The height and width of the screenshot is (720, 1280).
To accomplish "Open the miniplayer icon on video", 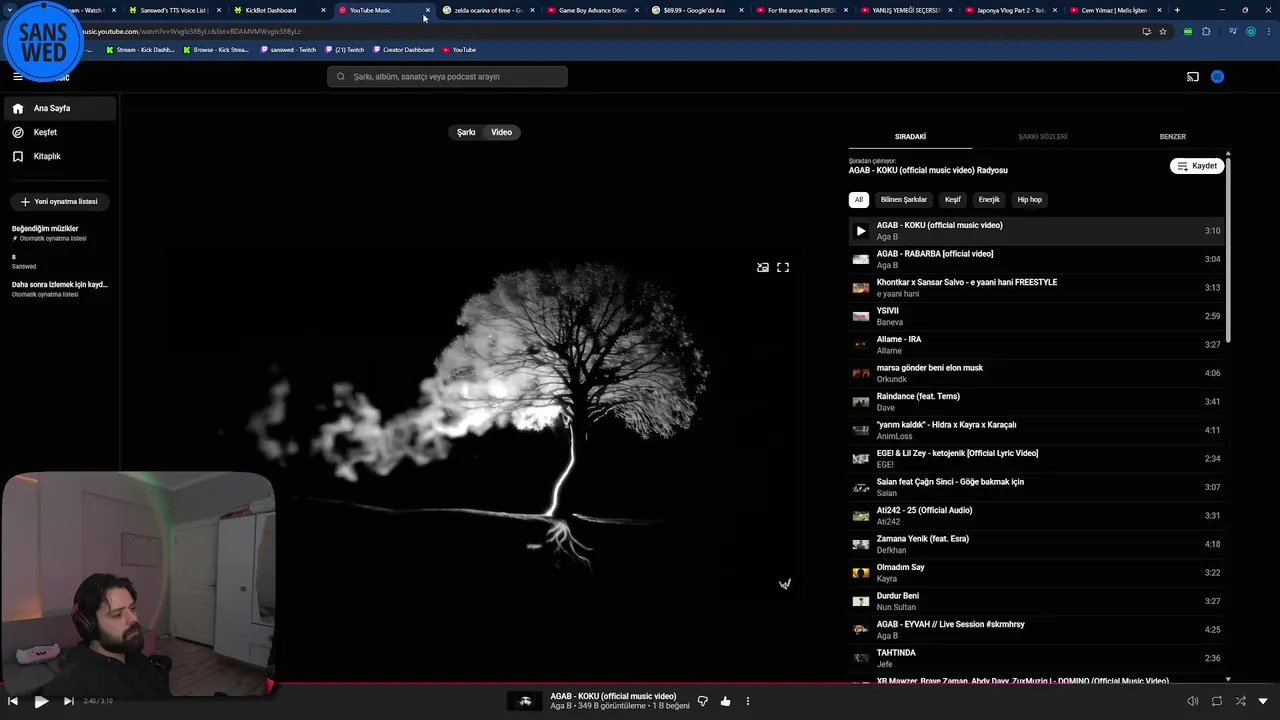I will point(763,267).
